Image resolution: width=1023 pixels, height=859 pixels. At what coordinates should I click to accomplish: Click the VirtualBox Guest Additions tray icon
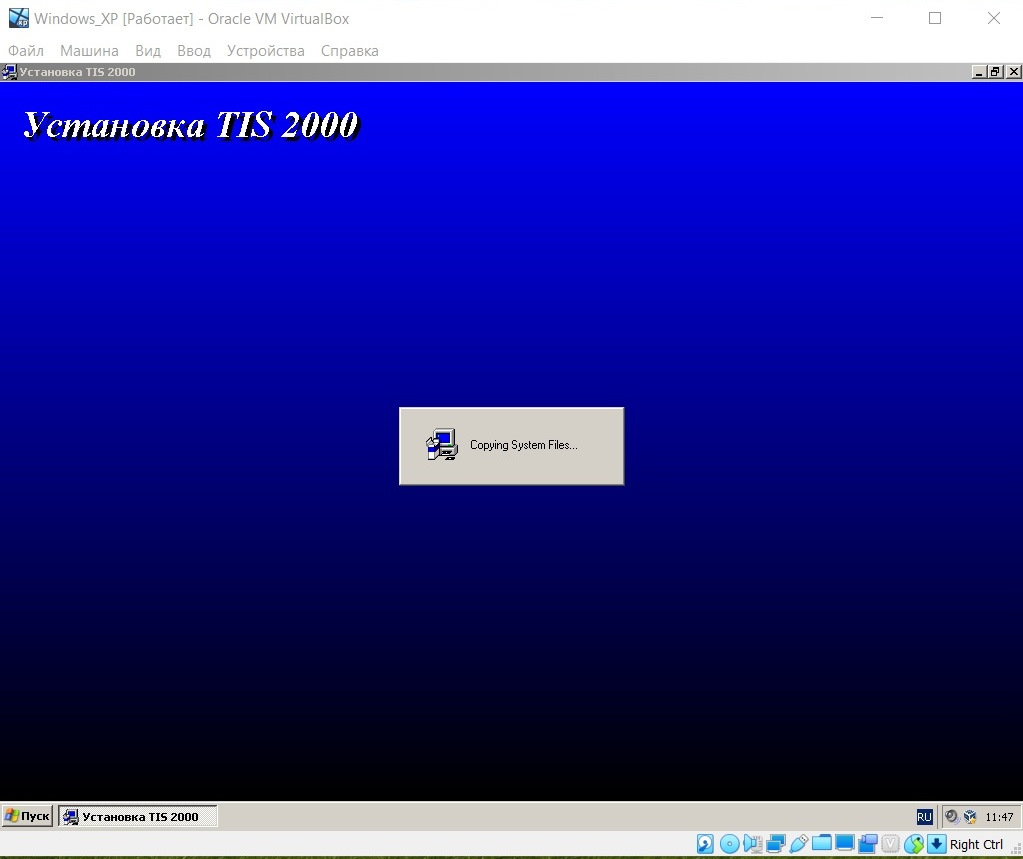click(970, 817)
